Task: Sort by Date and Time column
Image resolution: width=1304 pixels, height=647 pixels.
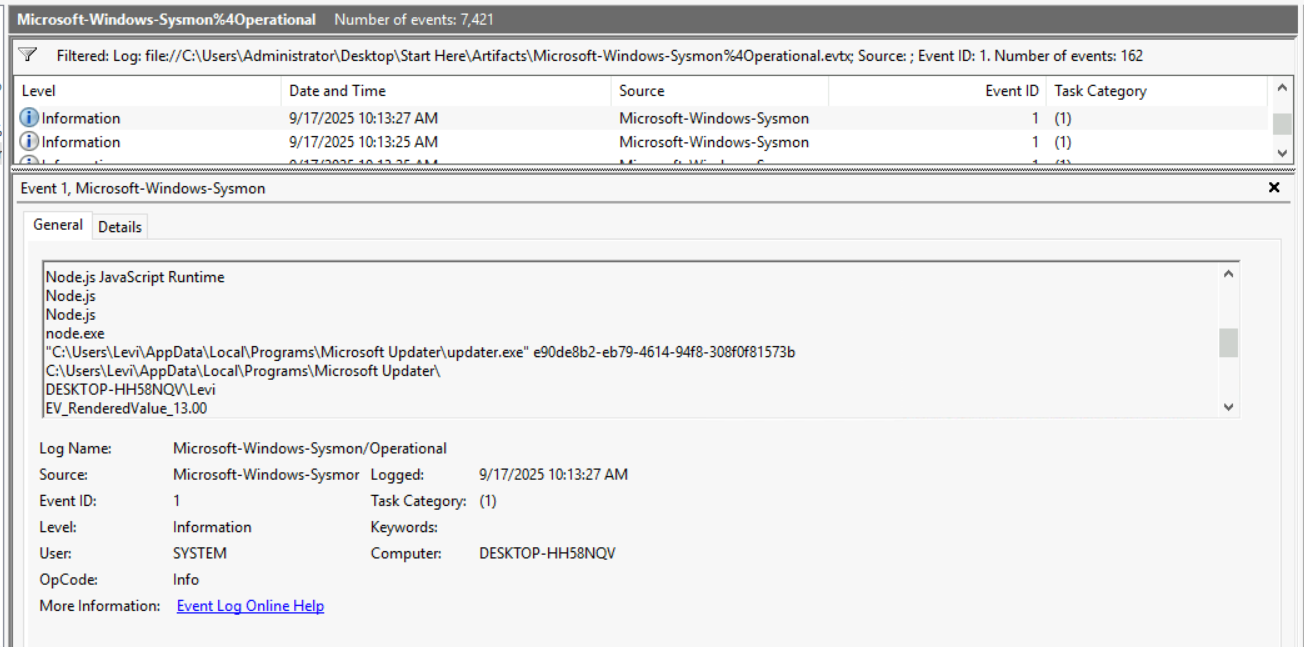Action: [446, 91]
